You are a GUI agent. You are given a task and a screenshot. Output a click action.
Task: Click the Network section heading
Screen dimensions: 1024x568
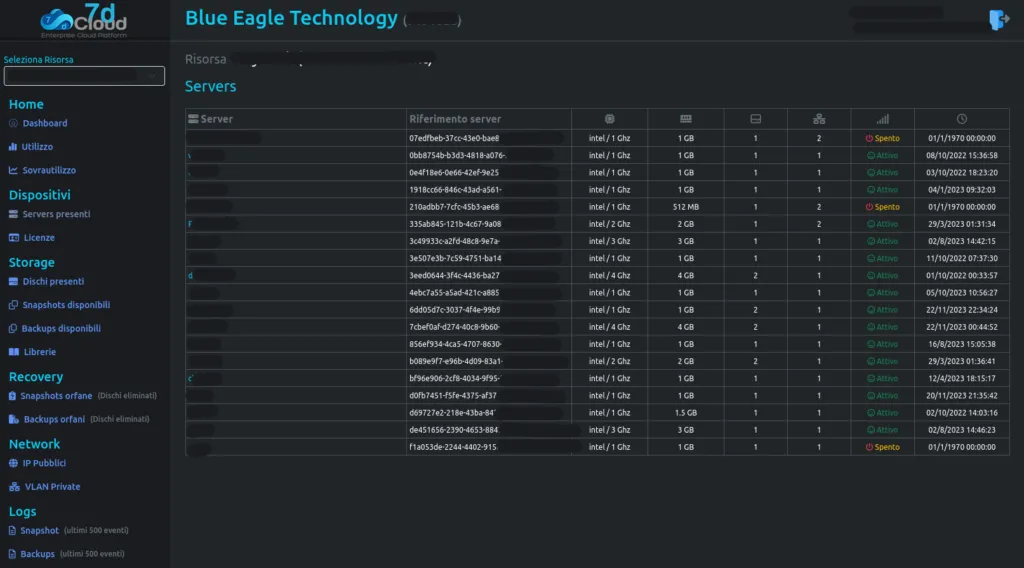tap(34, 443)
